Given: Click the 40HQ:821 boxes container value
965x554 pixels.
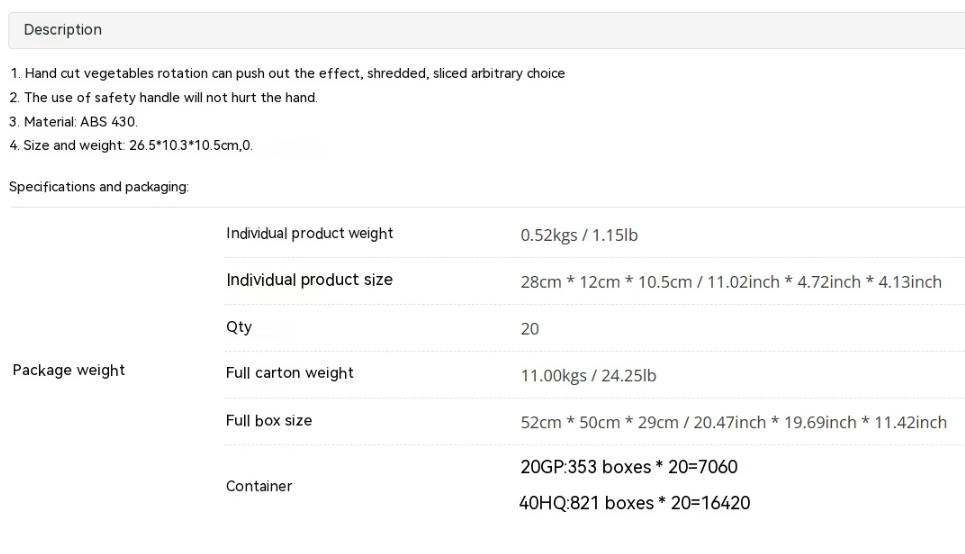Looking at the screenshot, I should coord(634,503).
